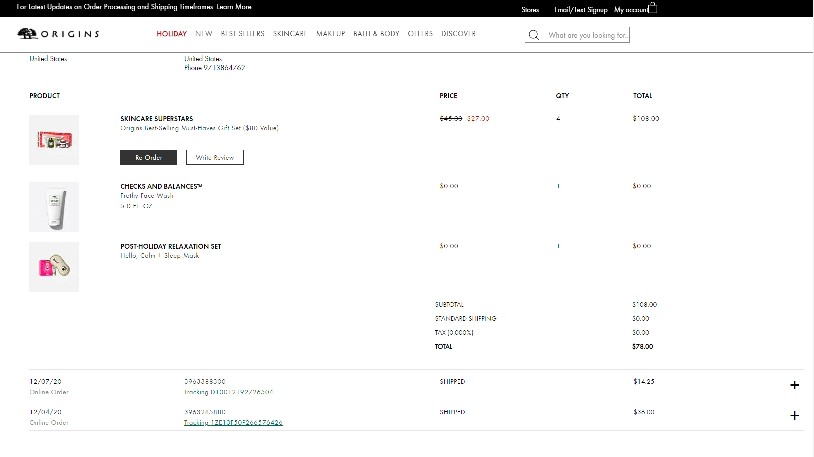The width and height of the screenshot is (814, 457).
Task: Open the shopping bag icon
Action: click(653, 8)
